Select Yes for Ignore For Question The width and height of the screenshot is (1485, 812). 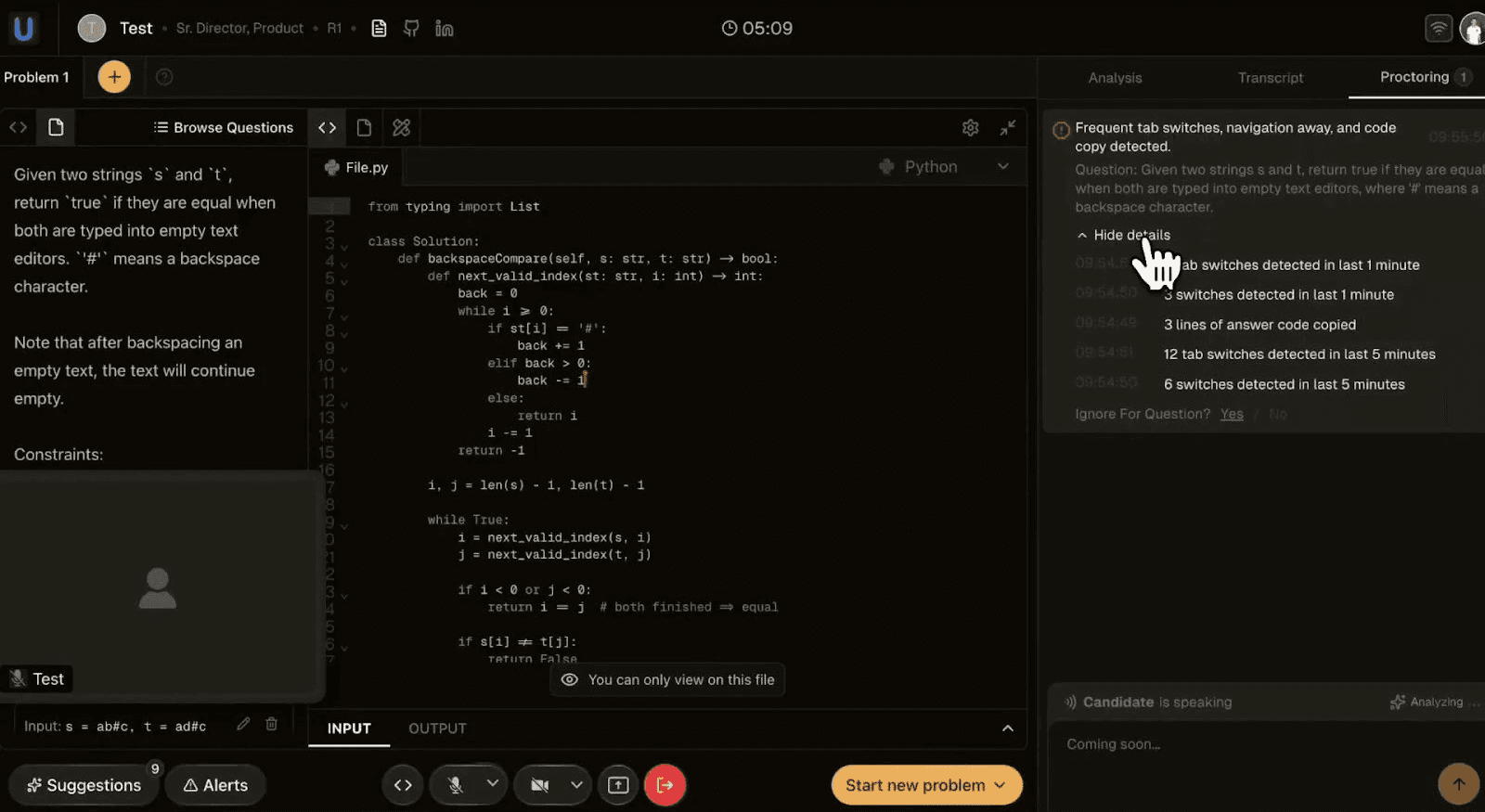[x=1232, y=414]
